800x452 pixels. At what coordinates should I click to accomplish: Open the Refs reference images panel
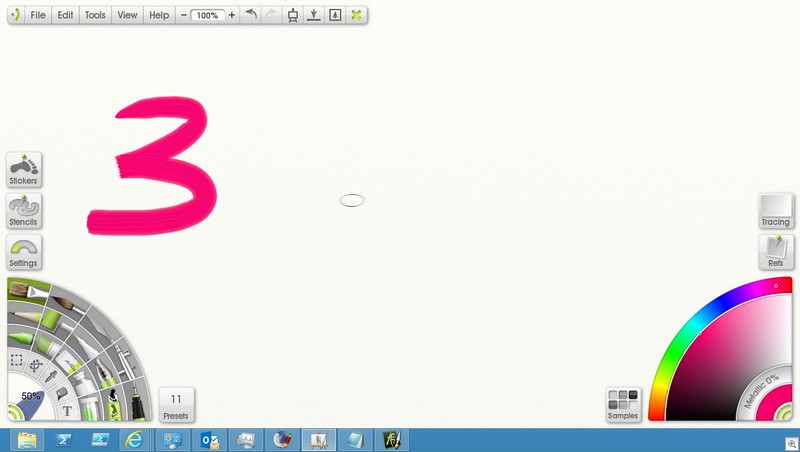coord(775,252)
